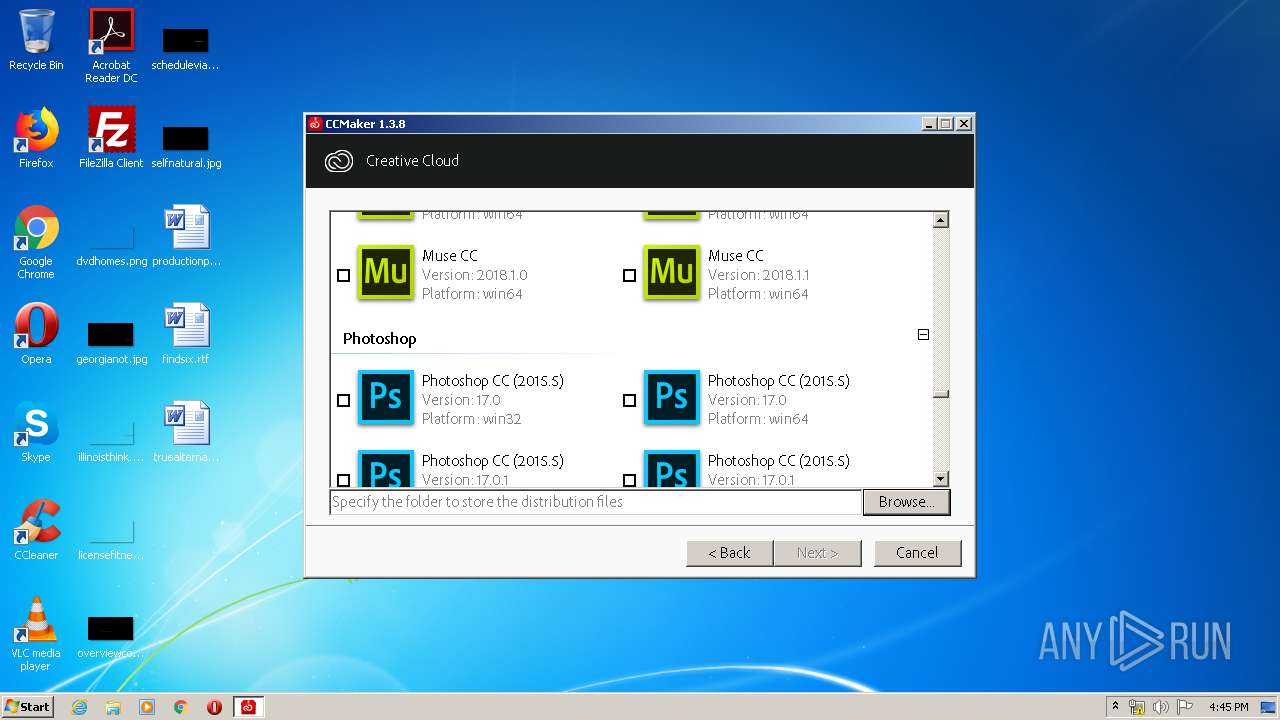Check Photoshop CC 17.0 win64 checkbox

629,400
